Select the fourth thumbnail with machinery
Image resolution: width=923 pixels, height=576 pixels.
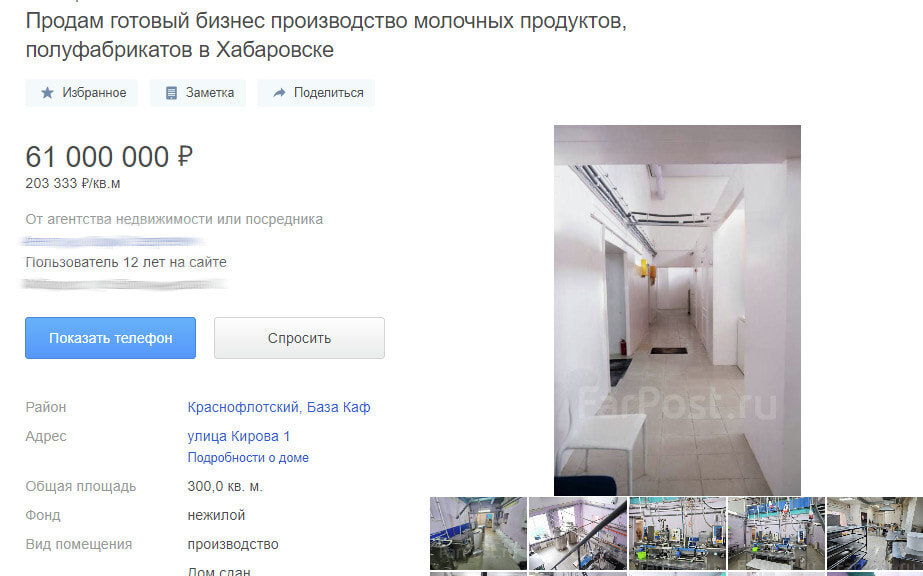click(x=776, y=534)
